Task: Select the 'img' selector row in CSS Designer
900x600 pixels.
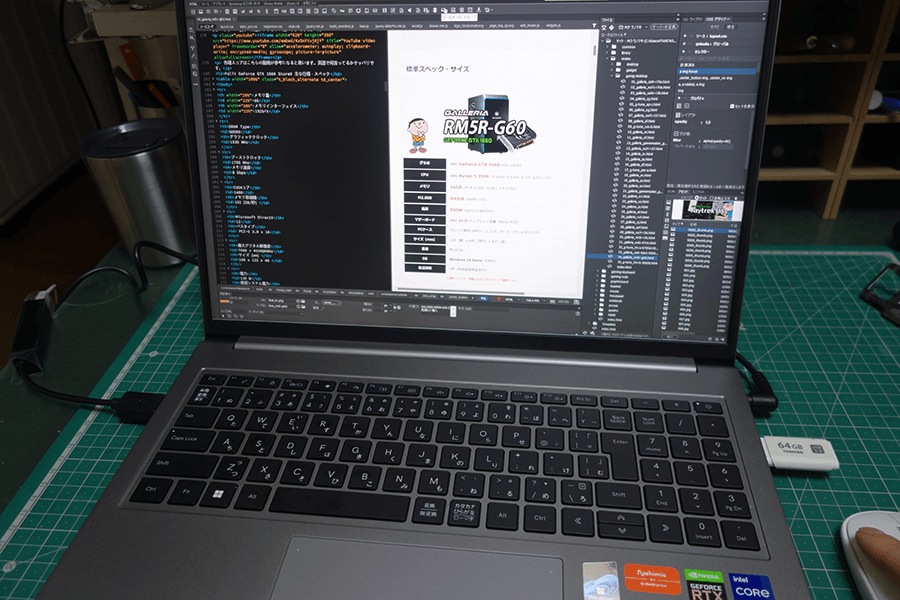Action: (681, 91)
